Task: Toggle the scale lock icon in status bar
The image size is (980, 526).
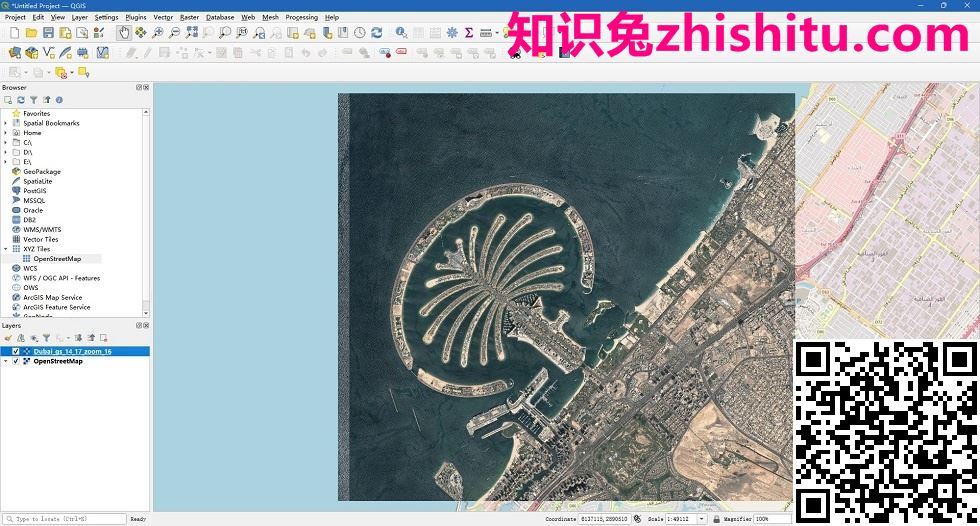Action: 716,519
